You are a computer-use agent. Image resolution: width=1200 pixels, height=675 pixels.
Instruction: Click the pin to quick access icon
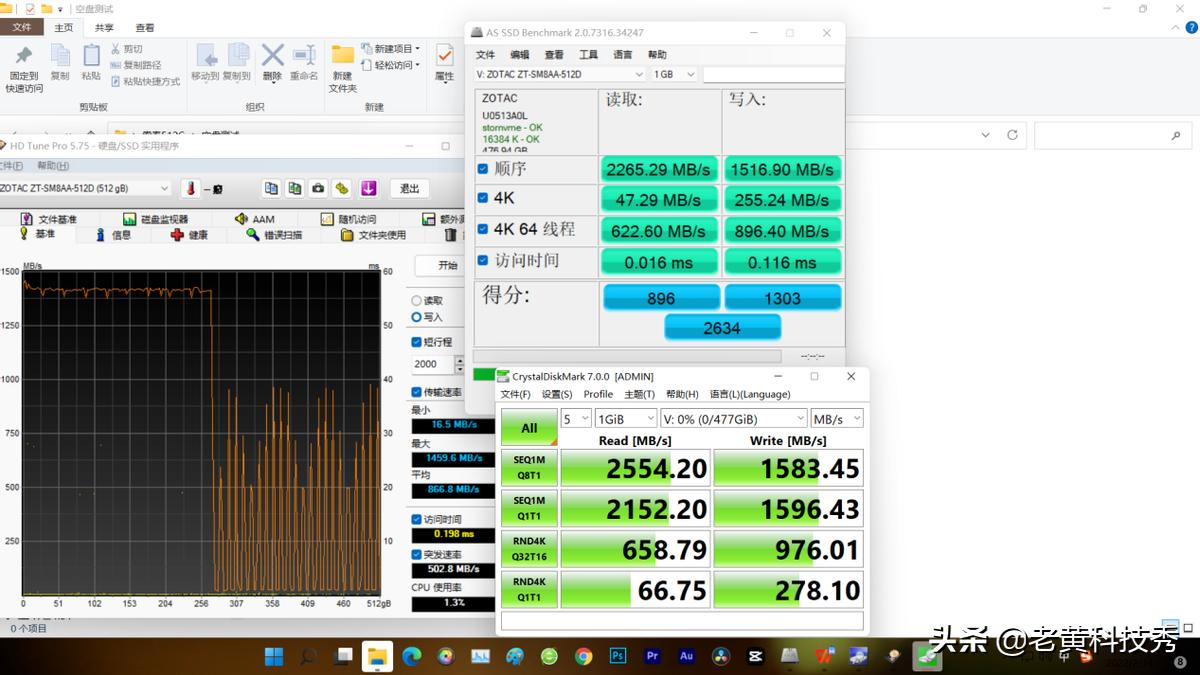click(24, 57)
